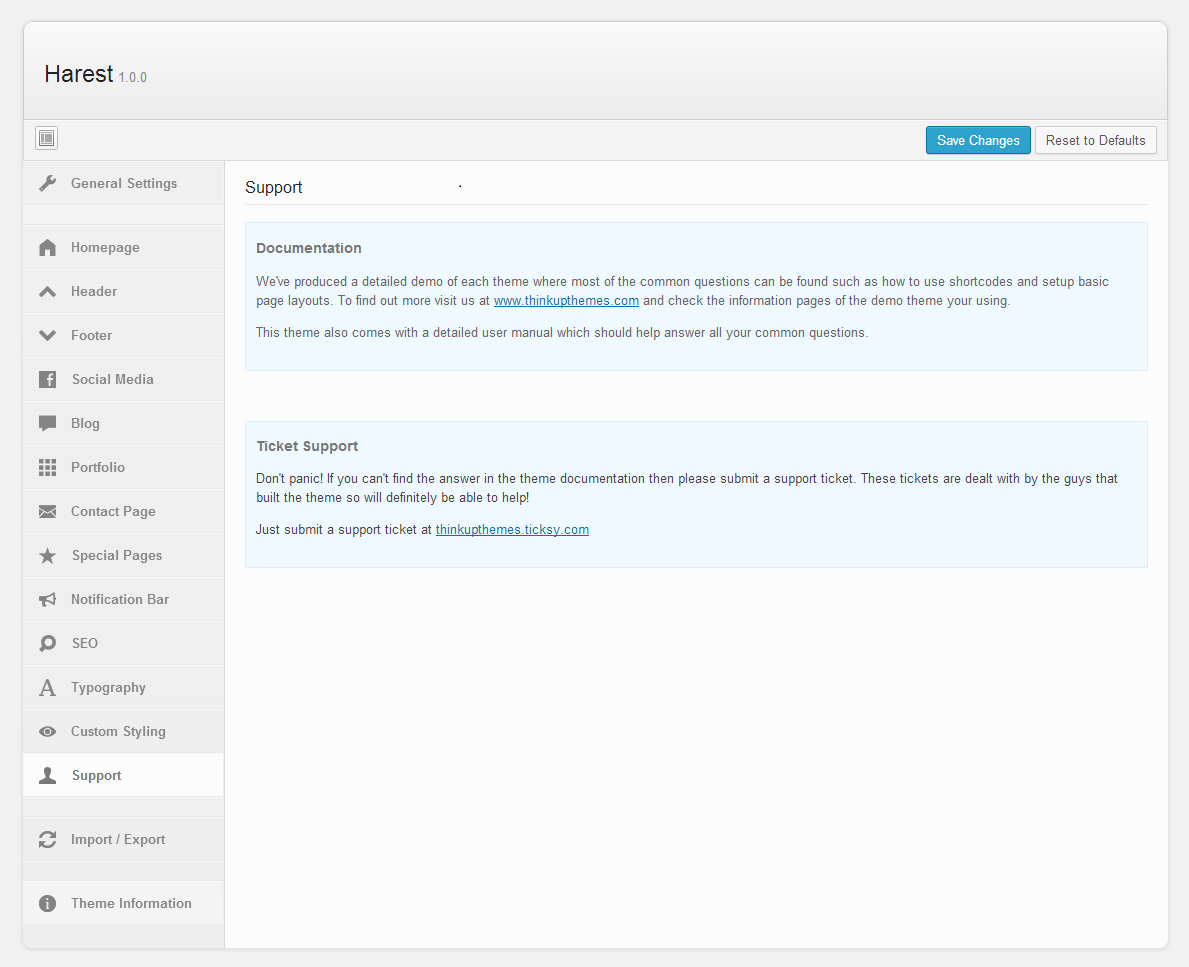Viewport: 1189px width, 967px height.
Task: Open the Footer settings tab
Action: point(91,336)
